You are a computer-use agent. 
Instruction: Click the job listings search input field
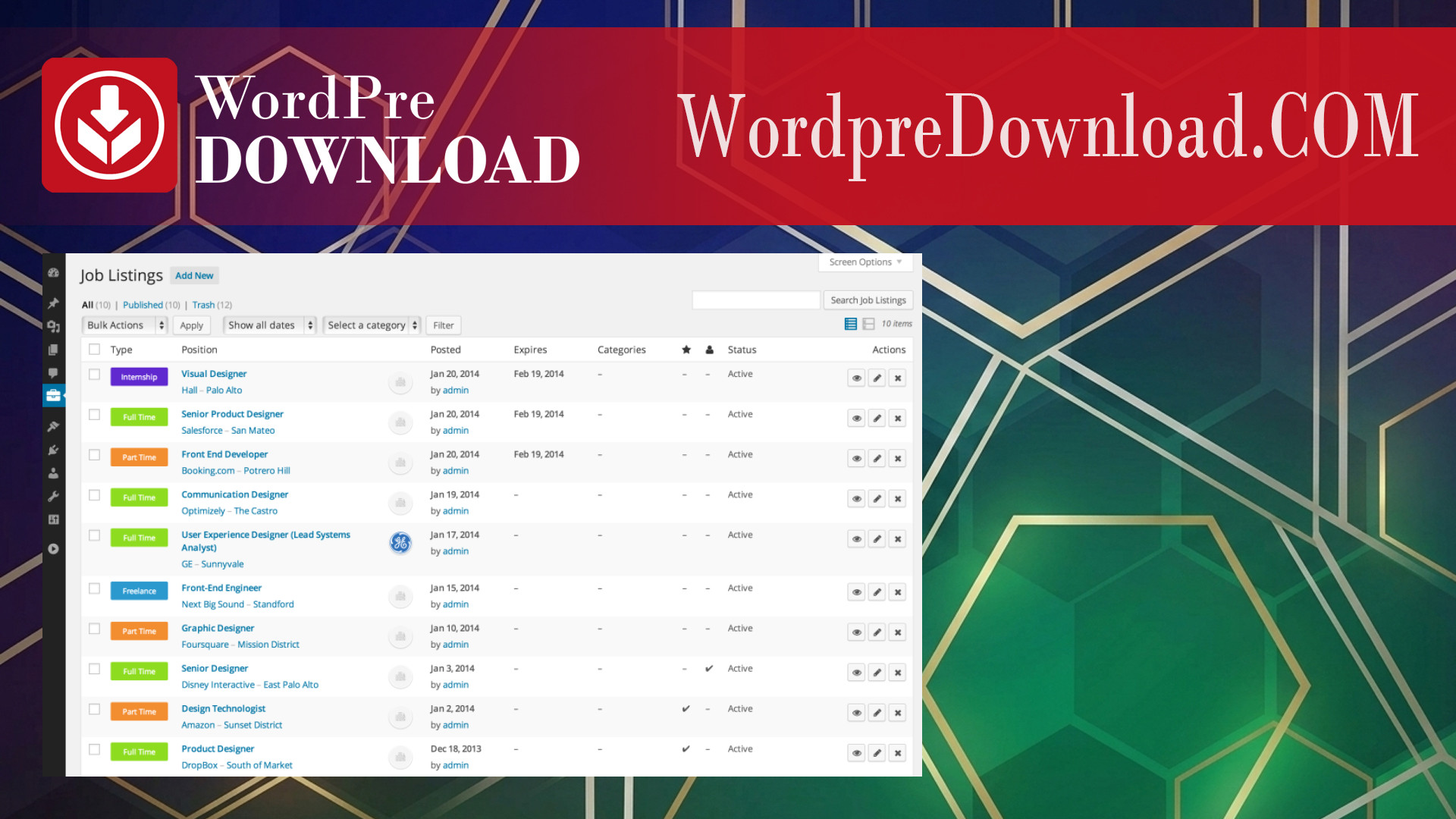point(756,300)
